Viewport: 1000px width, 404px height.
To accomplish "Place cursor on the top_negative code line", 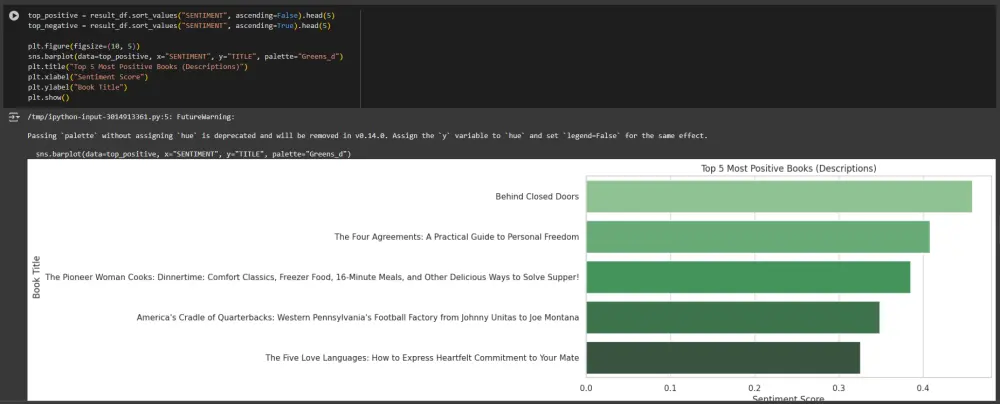I will pyautogui.click(x=179, y=26).
